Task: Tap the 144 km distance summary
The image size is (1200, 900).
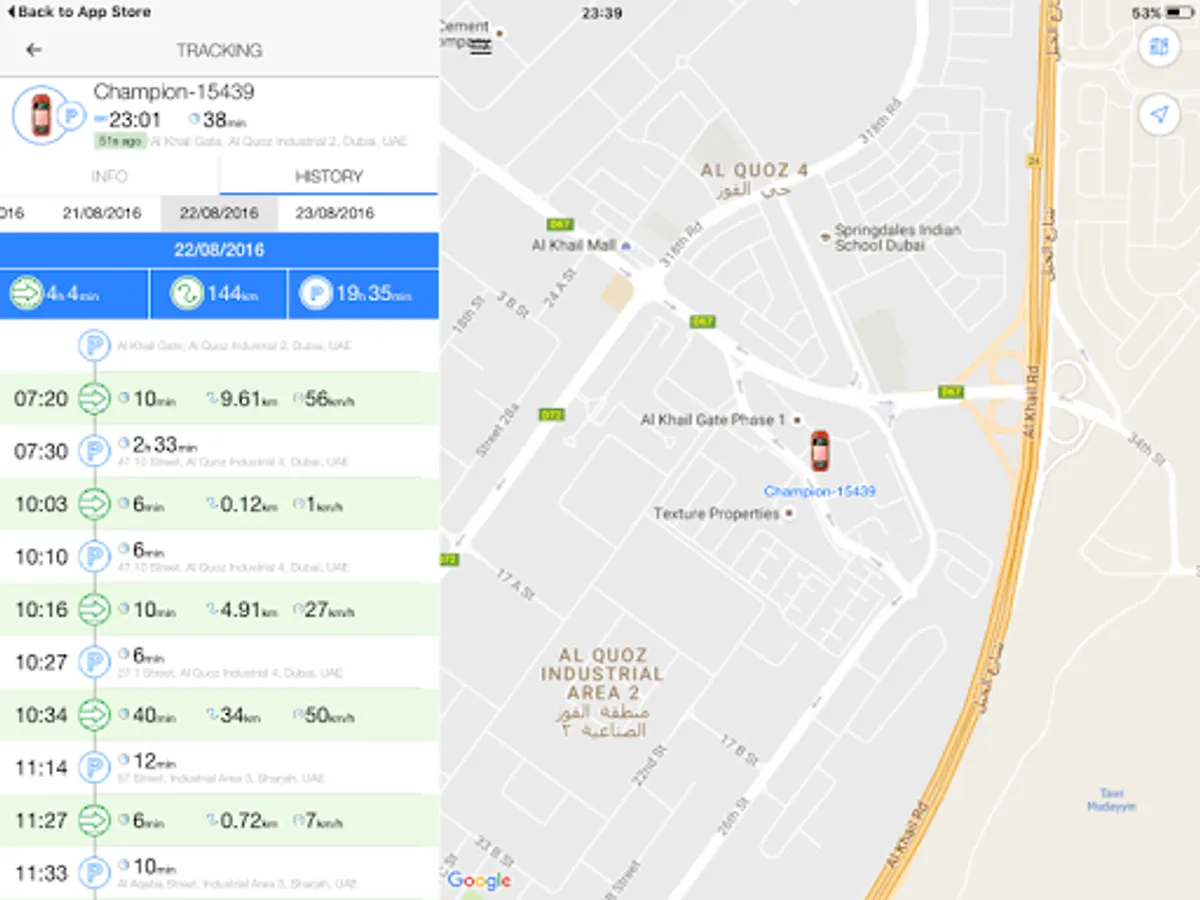Action: click(218, 294)
